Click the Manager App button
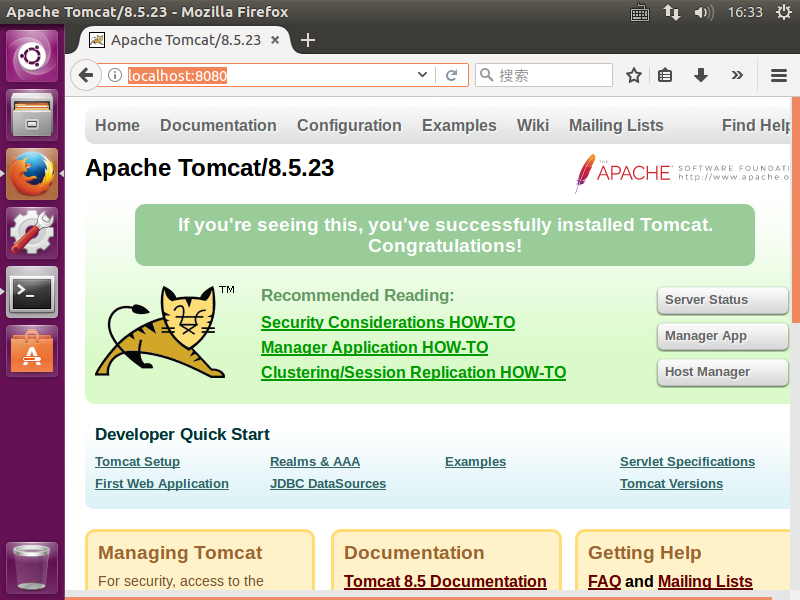 pos(722,336)
